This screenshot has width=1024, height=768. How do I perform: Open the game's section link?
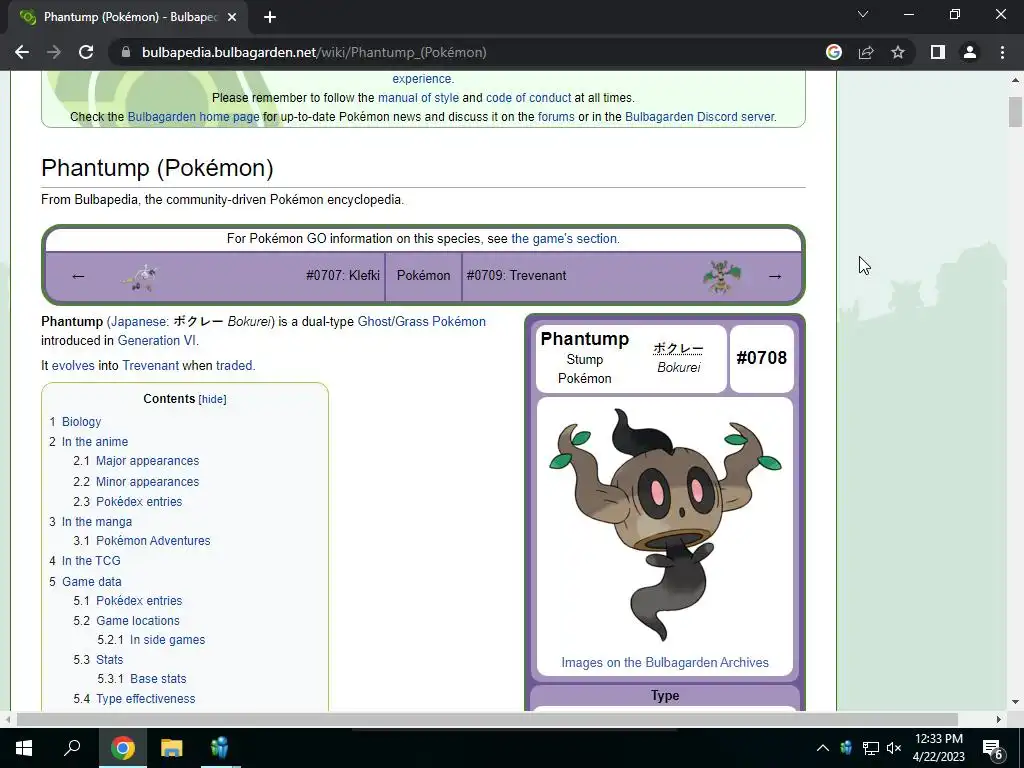(x=566, y=238)
